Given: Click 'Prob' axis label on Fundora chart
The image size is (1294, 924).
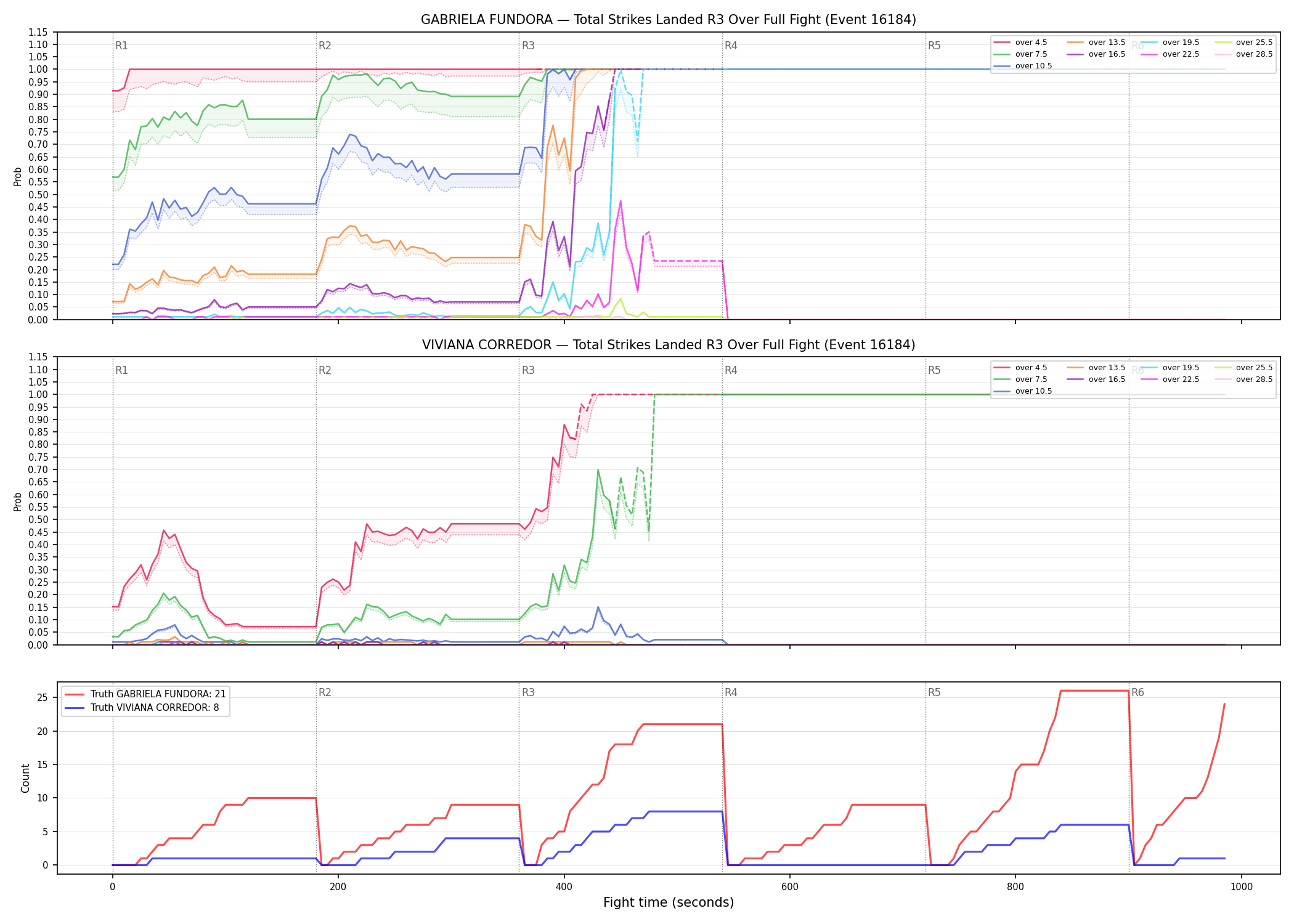Looking at the screenshot, I should (x=18, y=176).
